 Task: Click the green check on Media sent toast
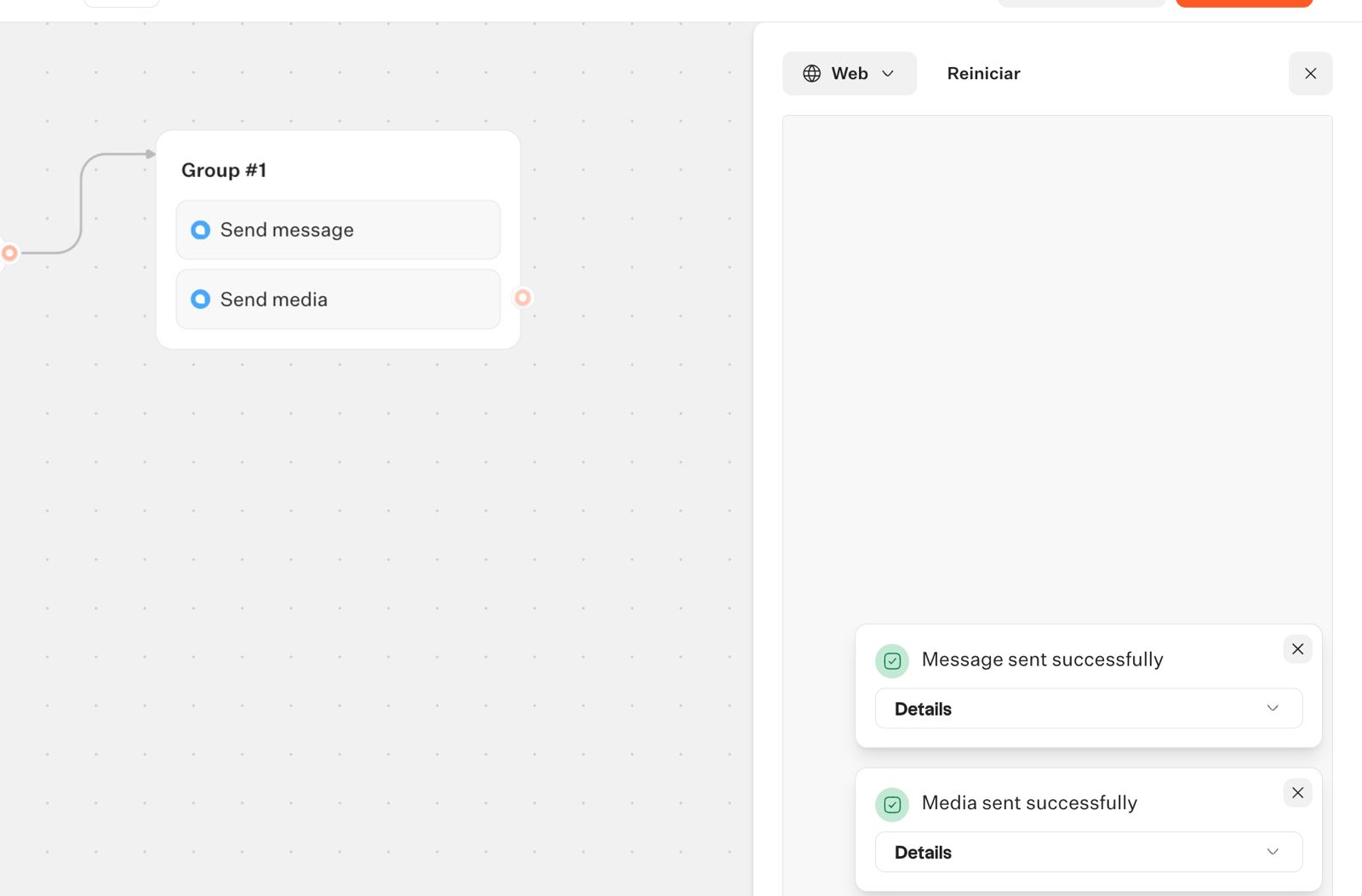(x=892, y=805)
